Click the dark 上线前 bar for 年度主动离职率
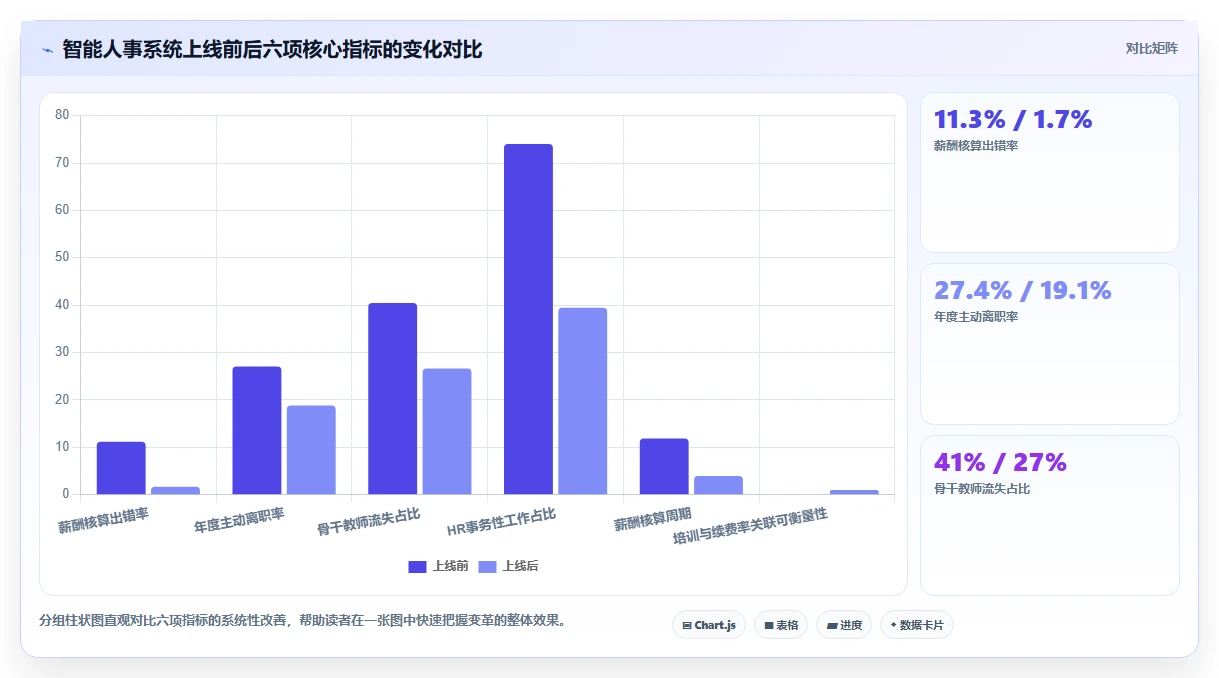The image size is (1219, 678). (257, 430)
